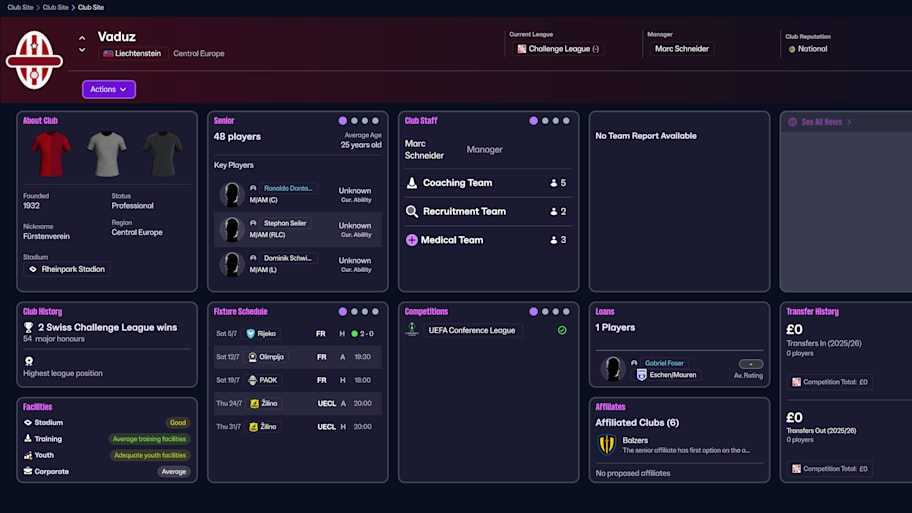Click the Coaching Team cone icon

coord(412,183)
